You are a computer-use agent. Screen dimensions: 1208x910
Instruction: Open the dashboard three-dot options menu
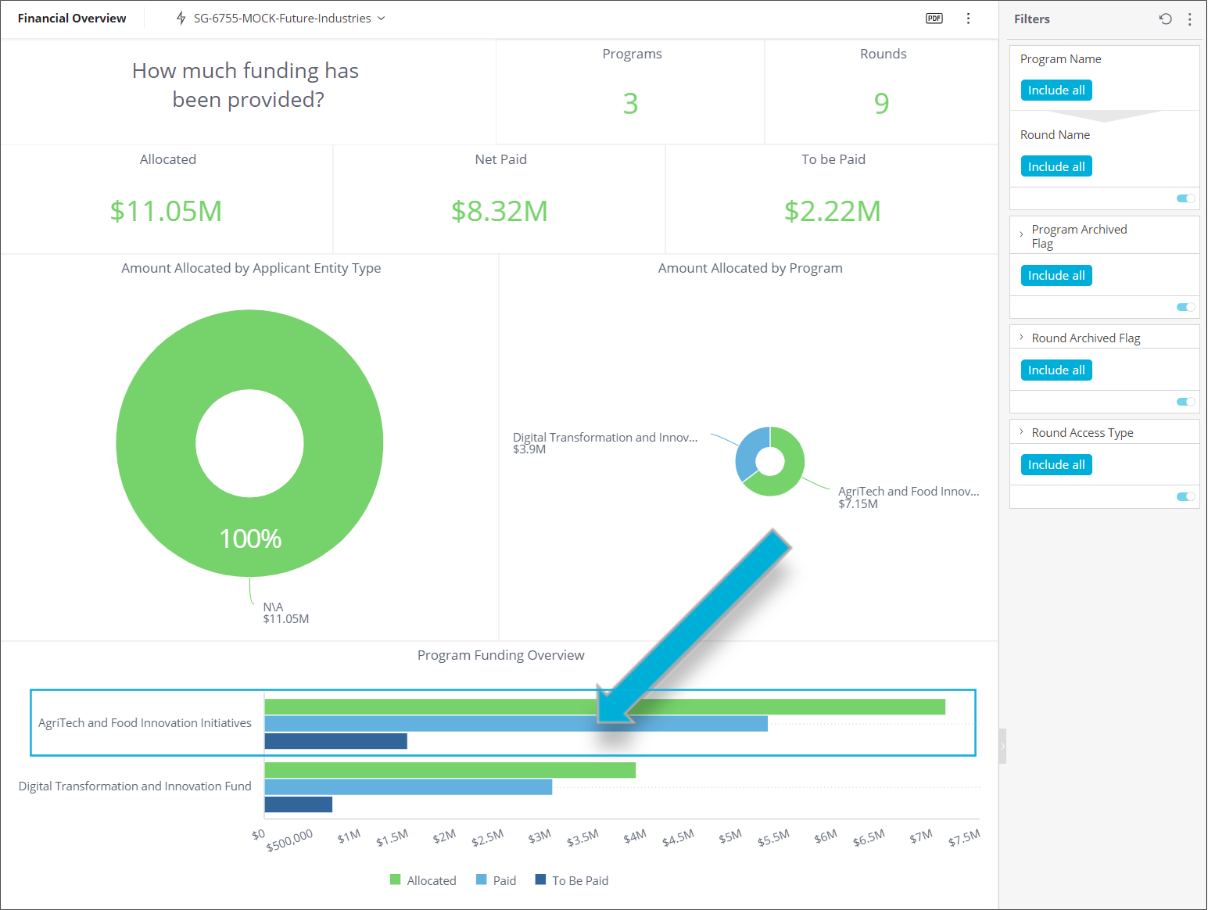968,18
